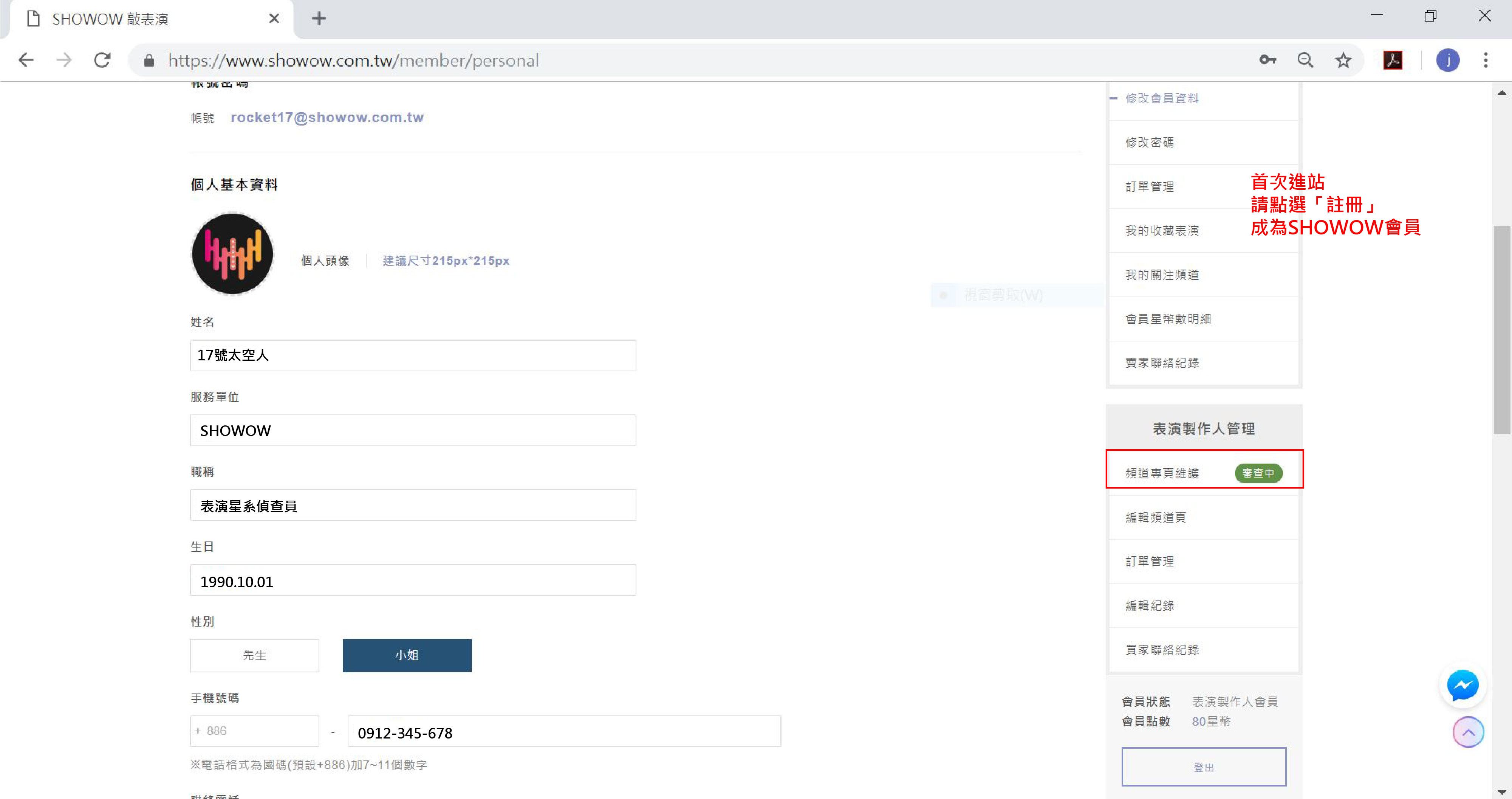Click the browser forward arrow

click(64, 60)
